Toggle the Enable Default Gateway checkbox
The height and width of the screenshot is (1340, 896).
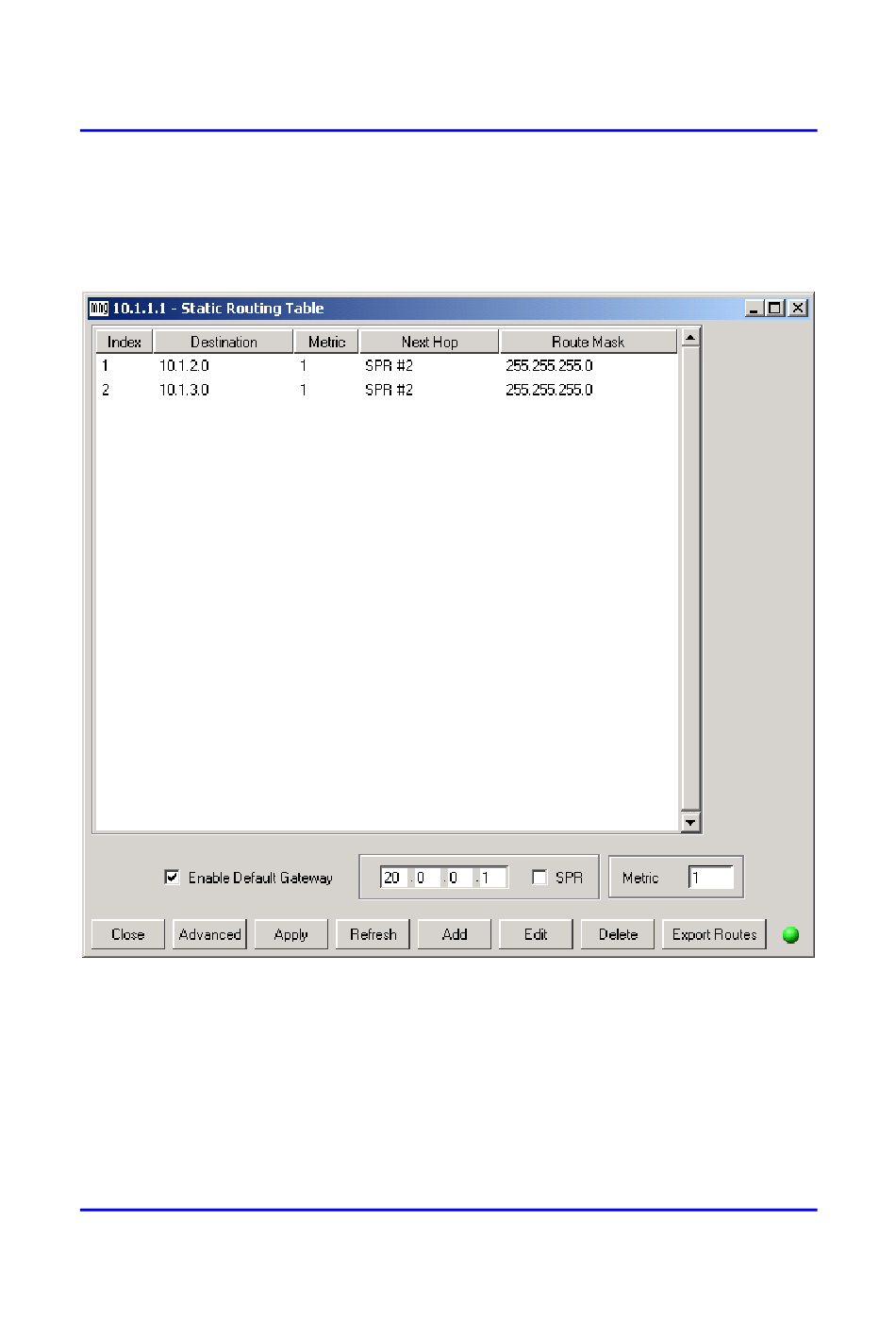[172, 878]
